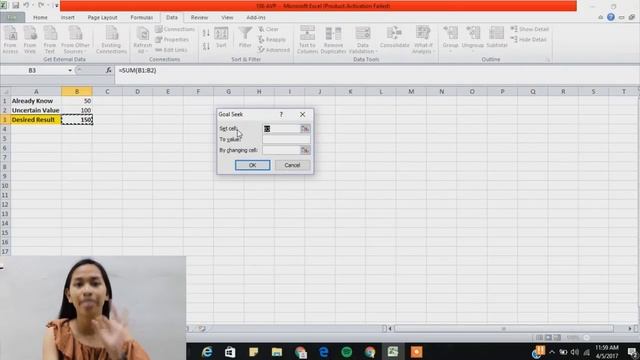Select cell B1 with value 50
640x360 pixels.
[x=77, y=101]
